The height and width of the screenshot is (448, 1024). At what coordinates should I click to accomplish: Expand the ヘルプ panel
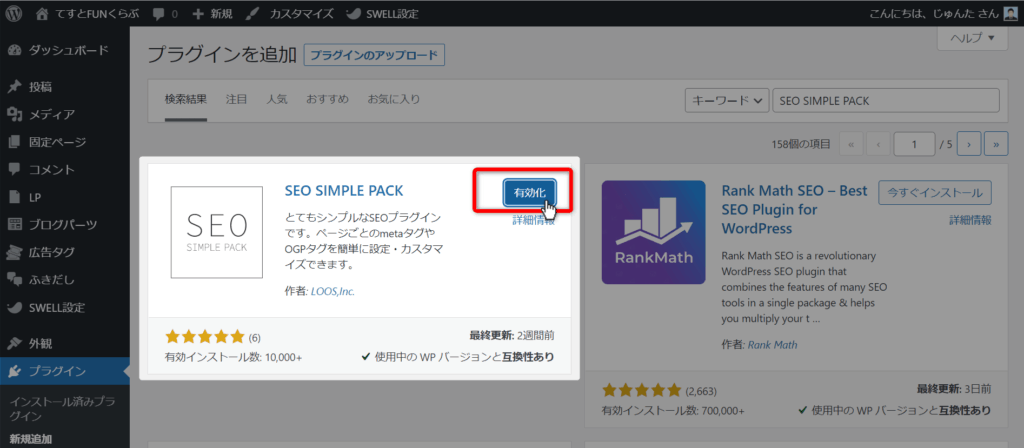(972, 38)
